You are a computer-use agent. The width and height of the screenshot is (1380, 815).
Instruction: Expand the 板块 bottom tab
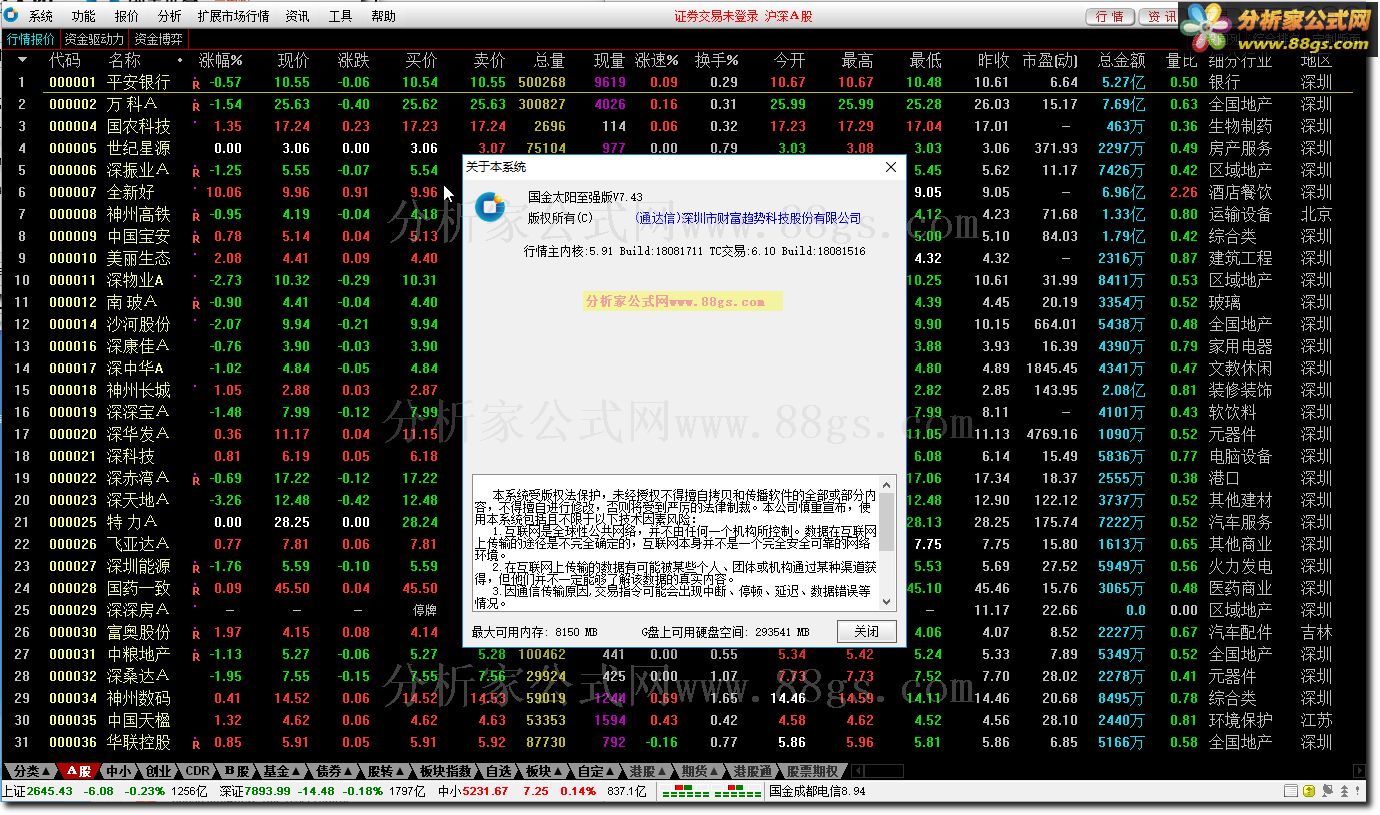point(545,771)
